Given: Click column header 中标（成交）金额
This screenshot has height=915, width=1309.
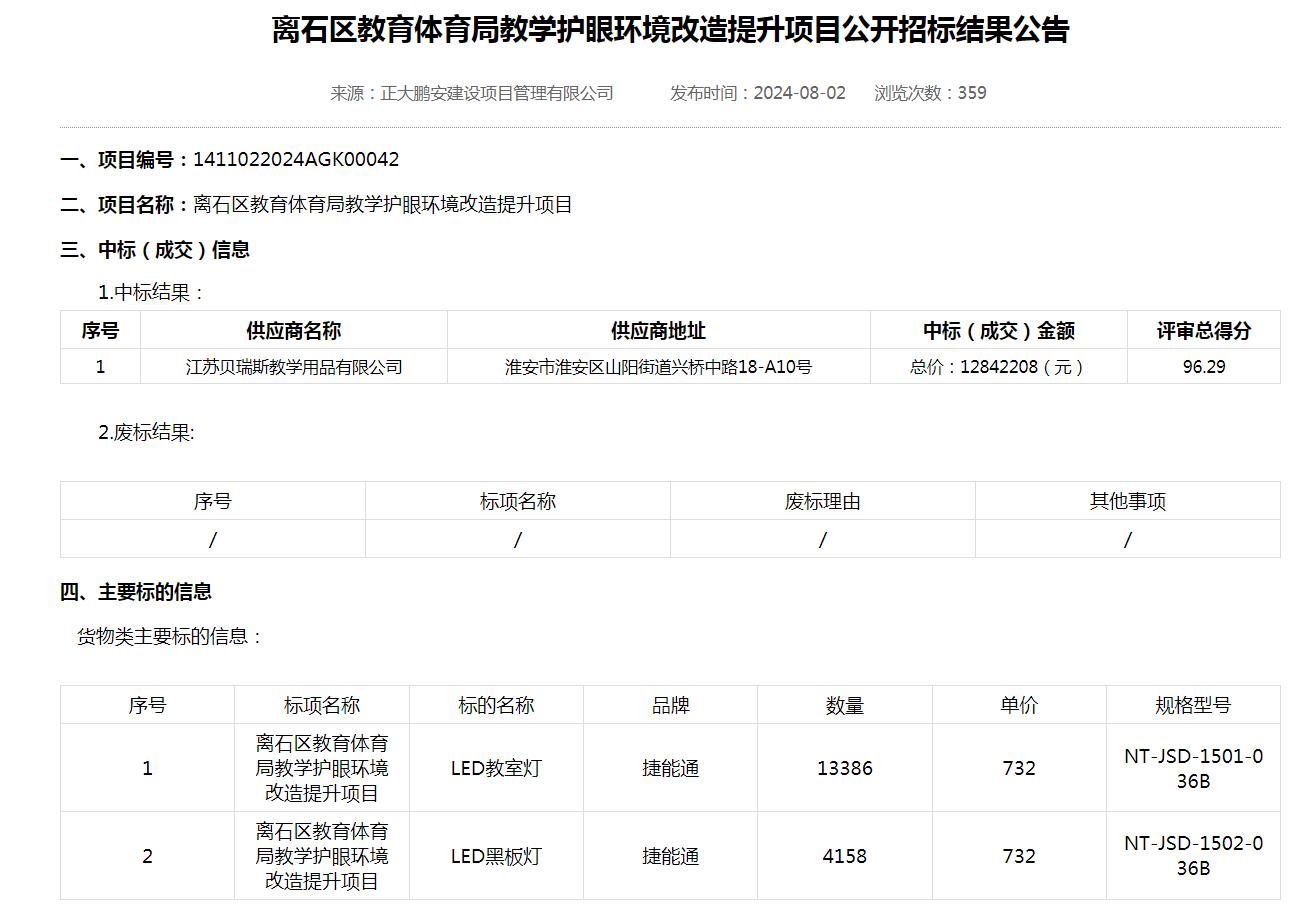Looking at the screenshot, I should point(999,330).
